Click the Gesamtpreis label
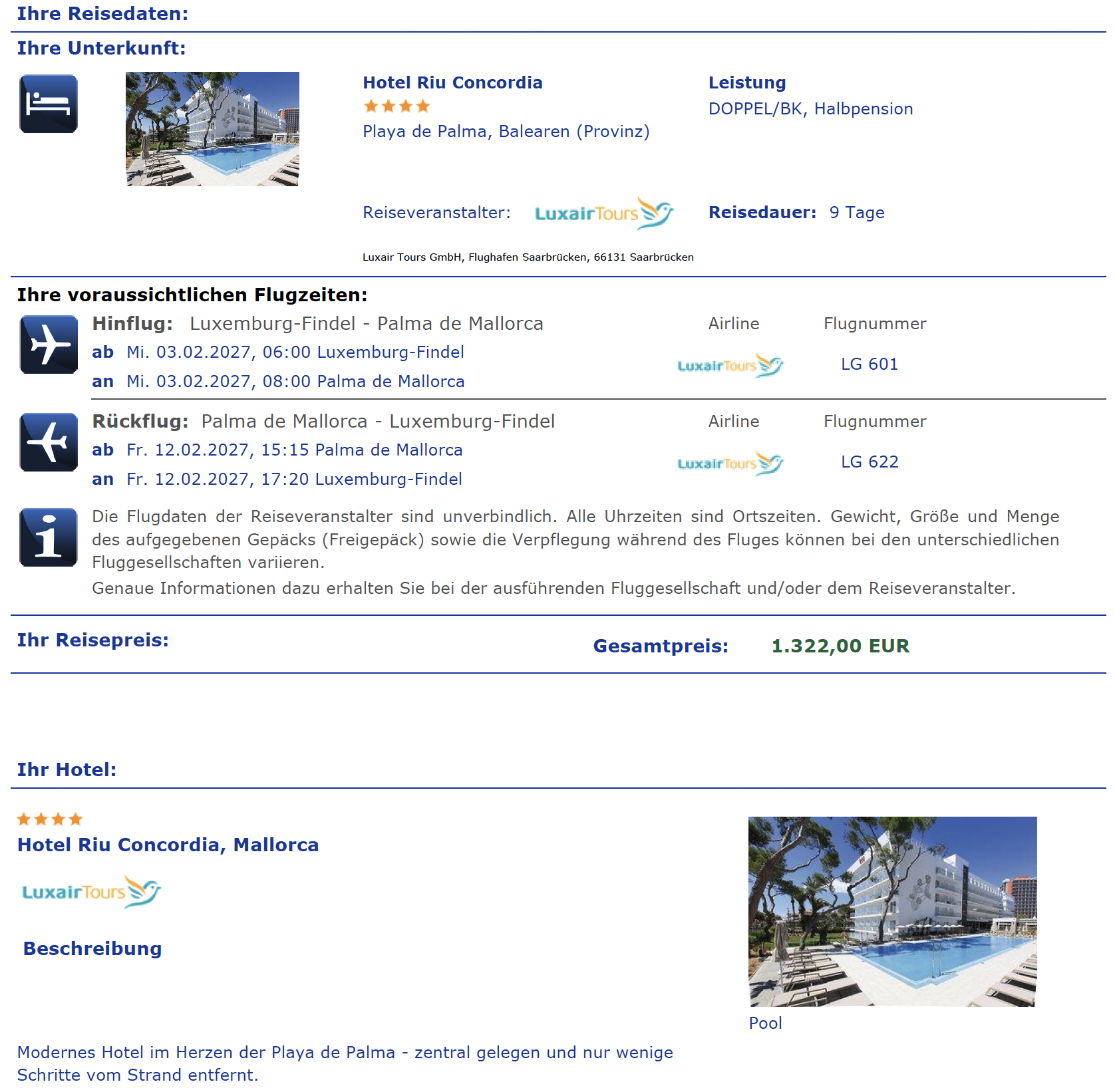 [x=661, y=646]
